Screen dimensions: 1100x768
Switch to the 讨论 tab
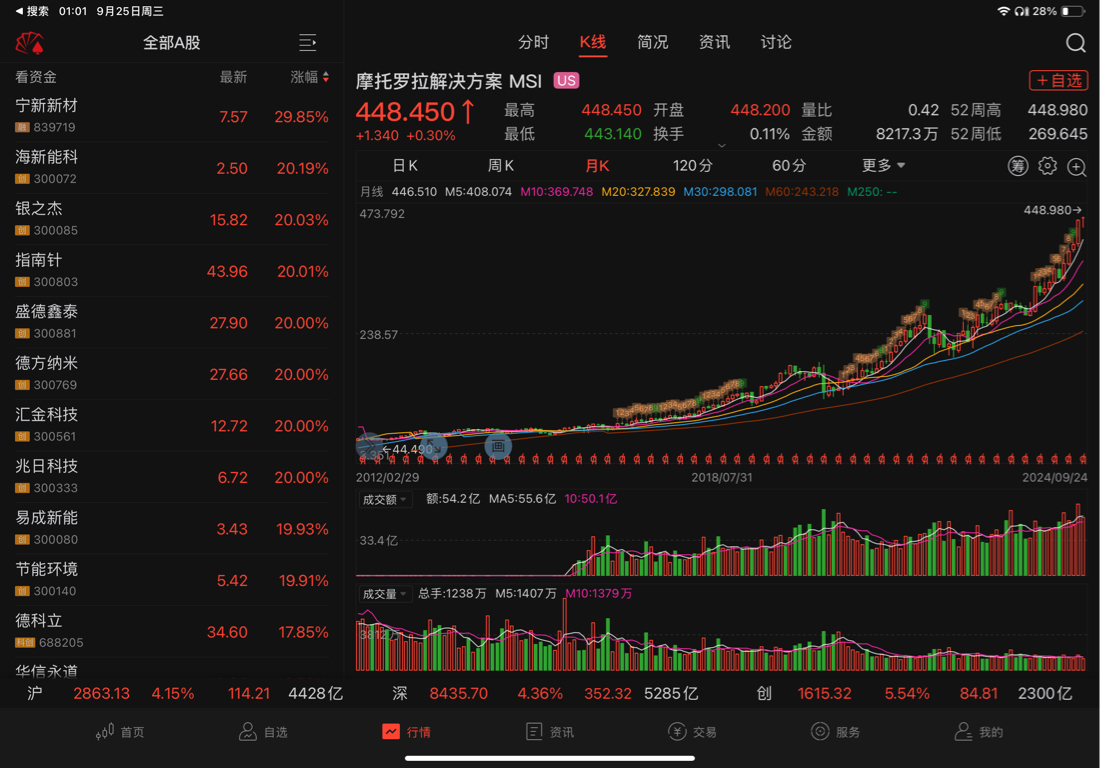click(x=776, y=42)
